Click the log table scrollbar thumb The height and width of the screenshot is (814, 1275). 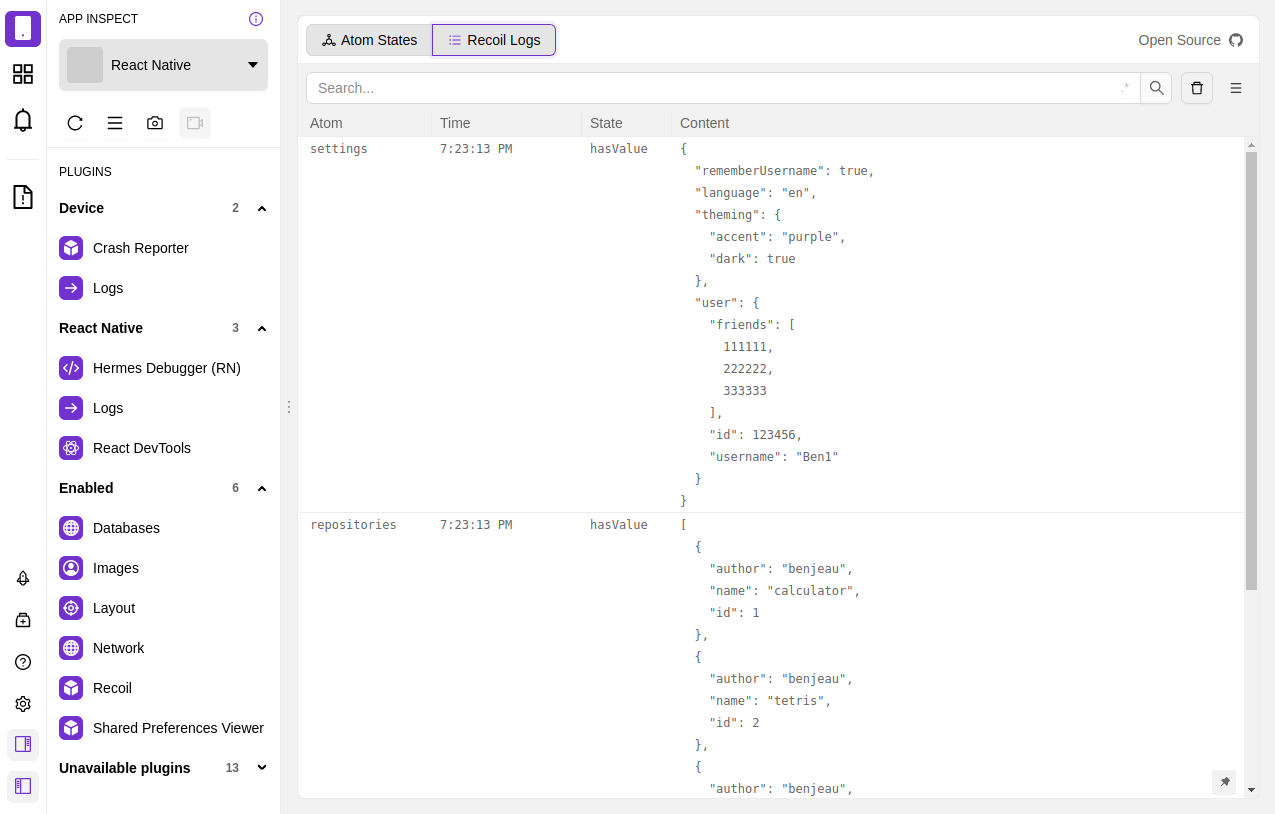click(x=1251, y=371)
